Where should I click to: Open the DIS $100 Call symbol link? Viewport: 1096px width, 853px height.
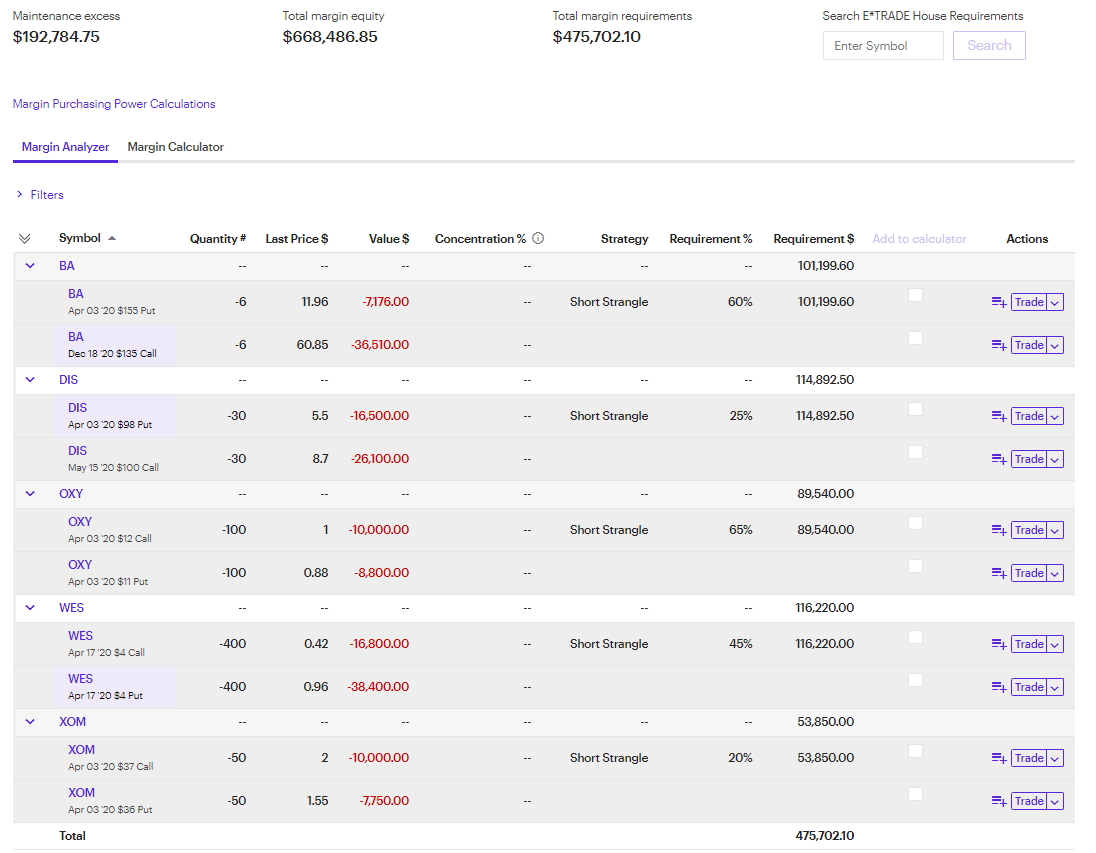(78, 451)
